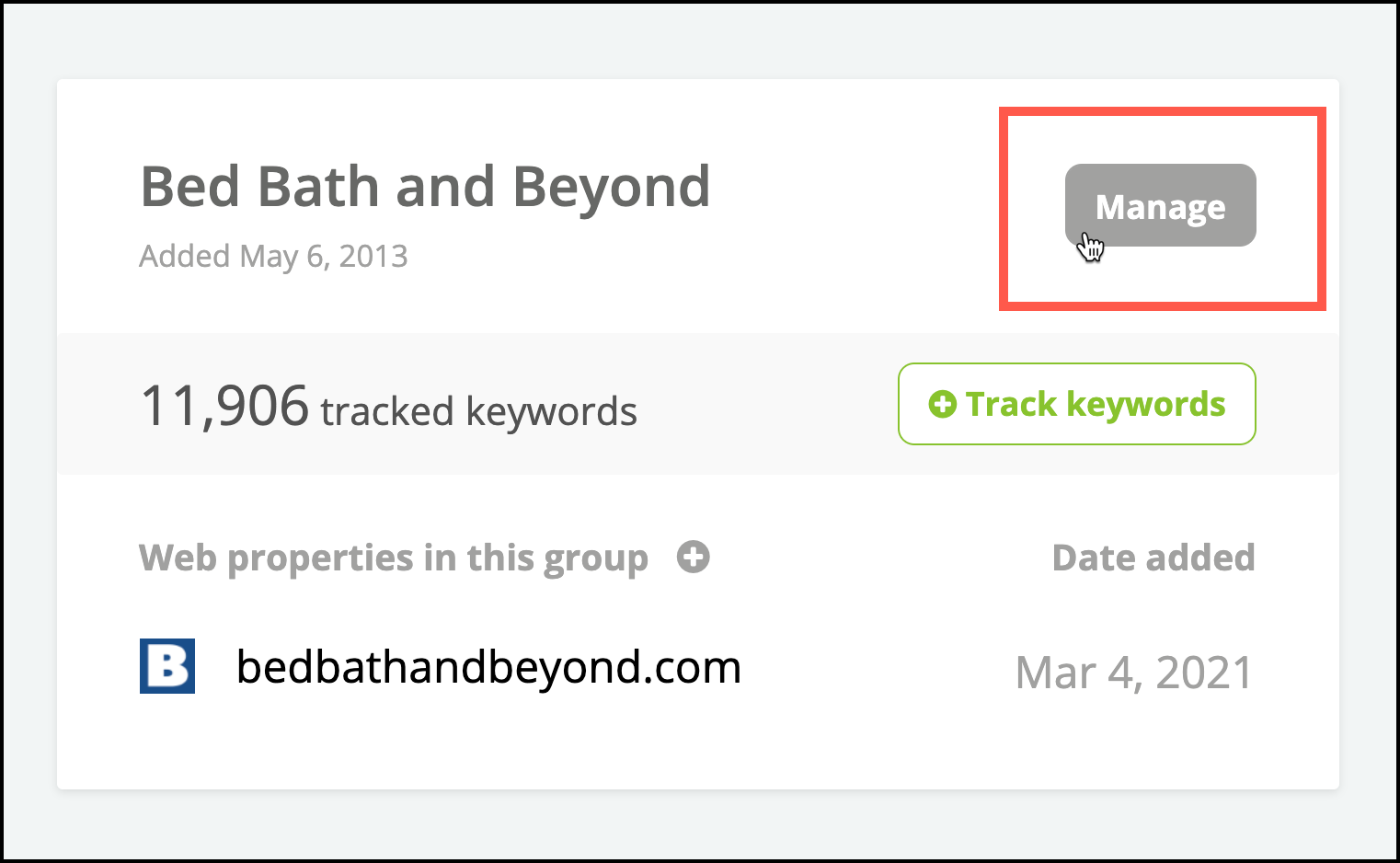Click the 11,906 keyword count

(x=224, y=406)
